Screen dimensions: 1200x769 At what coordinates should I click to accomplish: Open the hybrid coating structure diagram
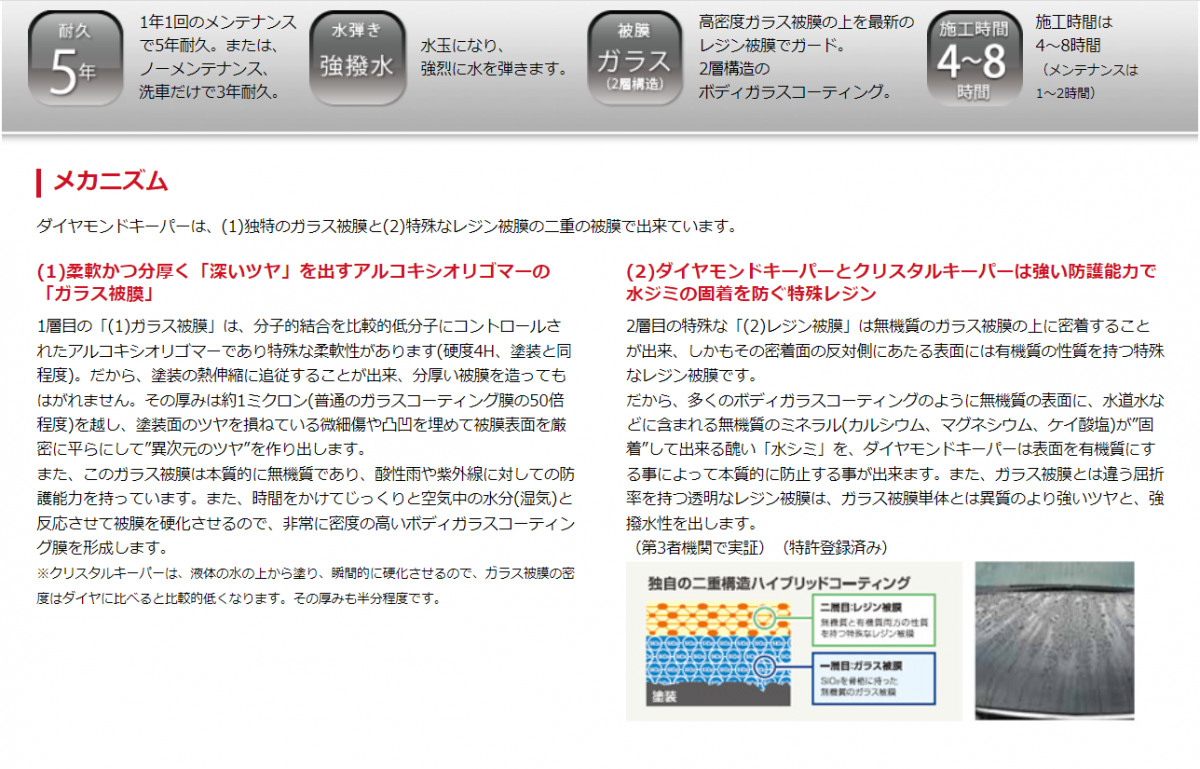coord(793,640)
